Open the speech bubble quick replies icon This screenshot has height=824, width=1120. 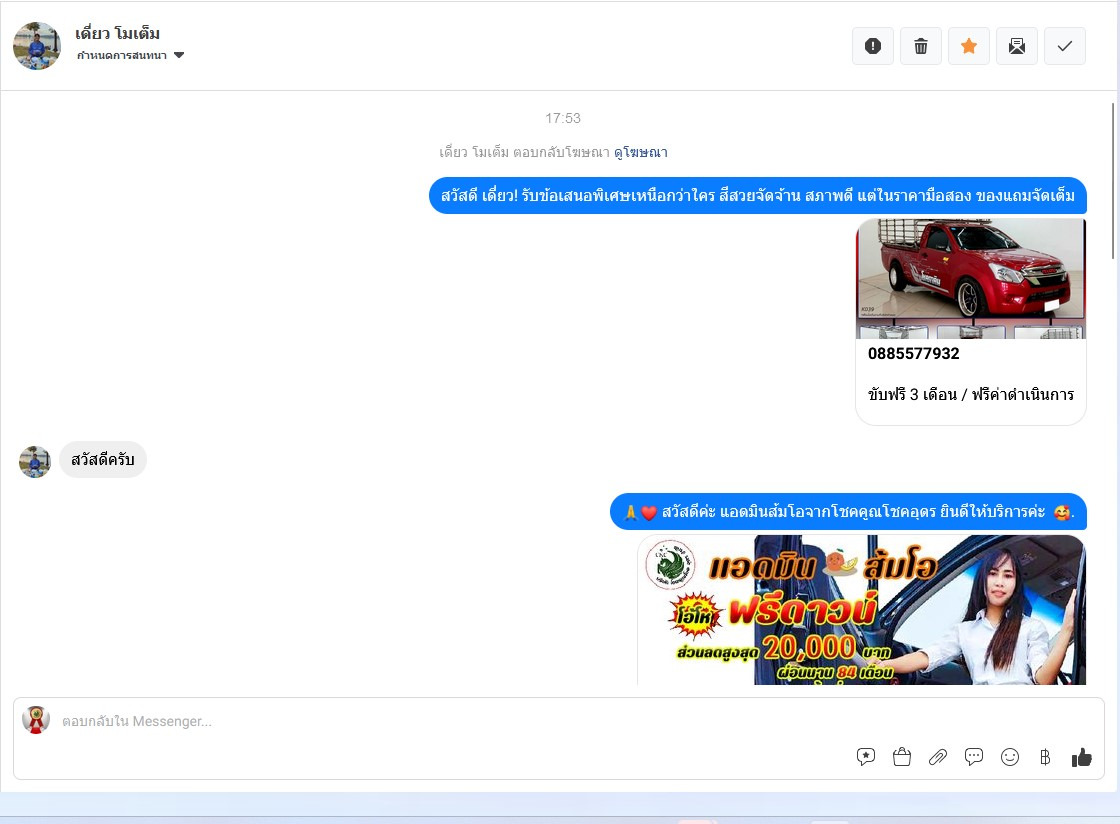[x=974, y=757]
